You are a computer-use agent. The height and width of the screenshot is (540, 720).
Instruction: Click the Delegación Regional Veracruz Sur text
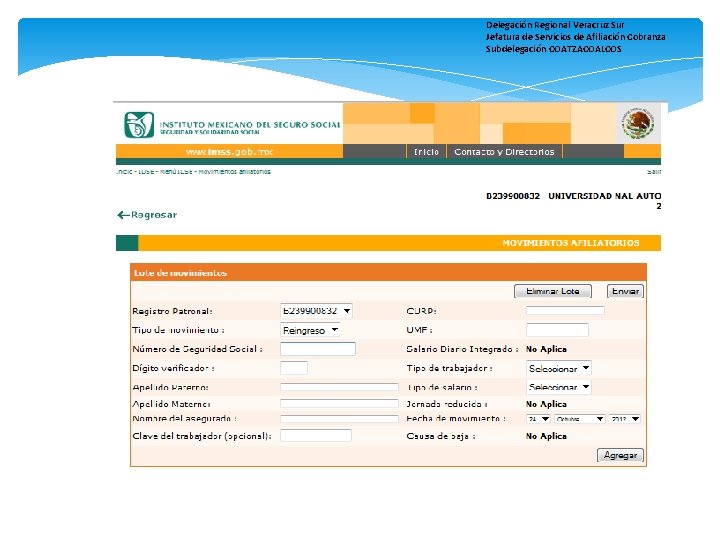click(x=555, y=25)
